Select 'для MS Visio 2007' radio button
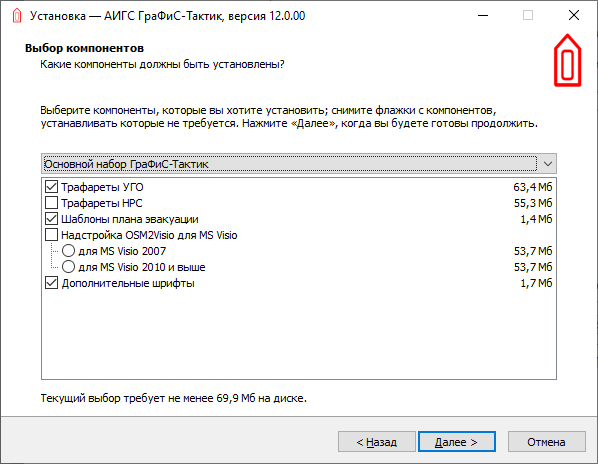This screenshot has width=598, height=464. pos(68,251)
